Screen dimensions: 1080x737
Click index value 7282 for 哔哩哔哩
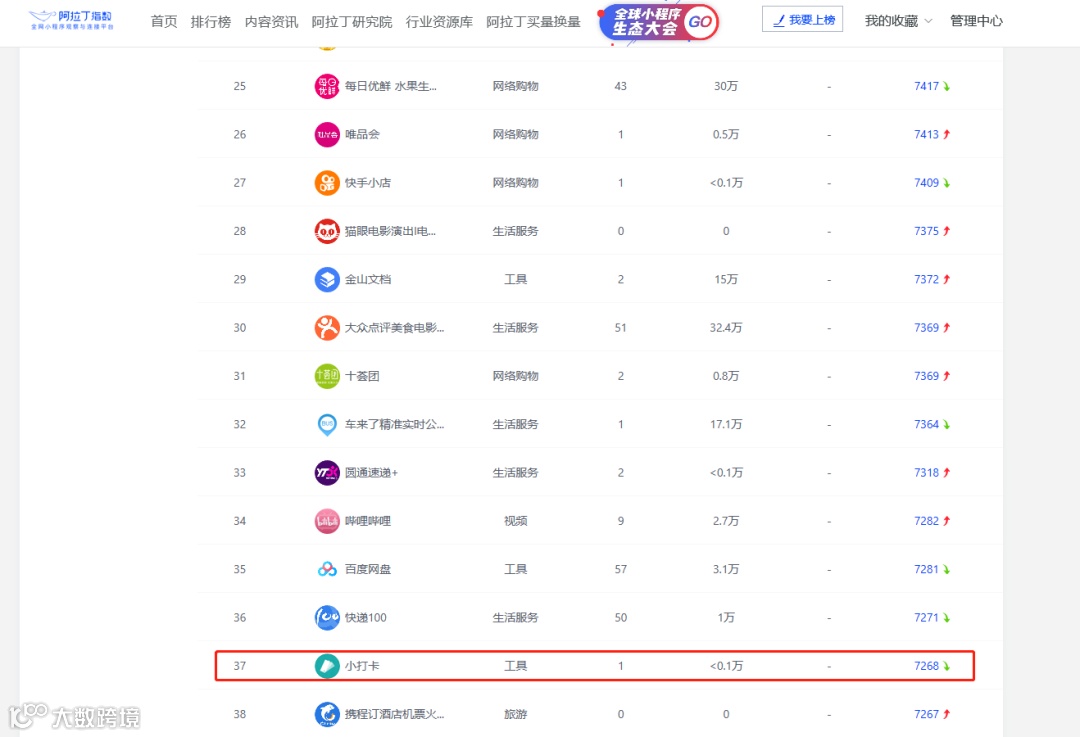click(x=926, y=521)
